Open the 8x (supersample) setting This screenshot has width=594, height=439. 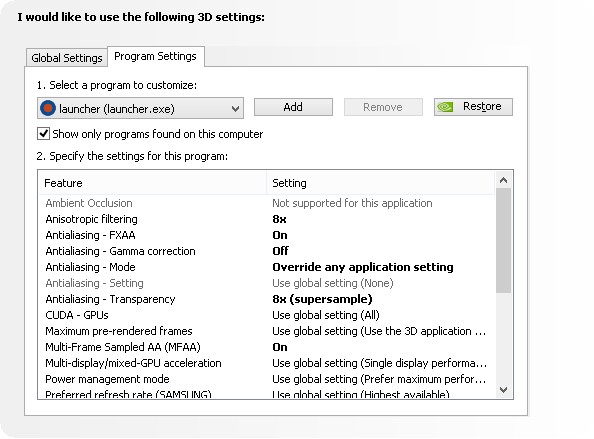pyautogui.click(x=322, y=299)
